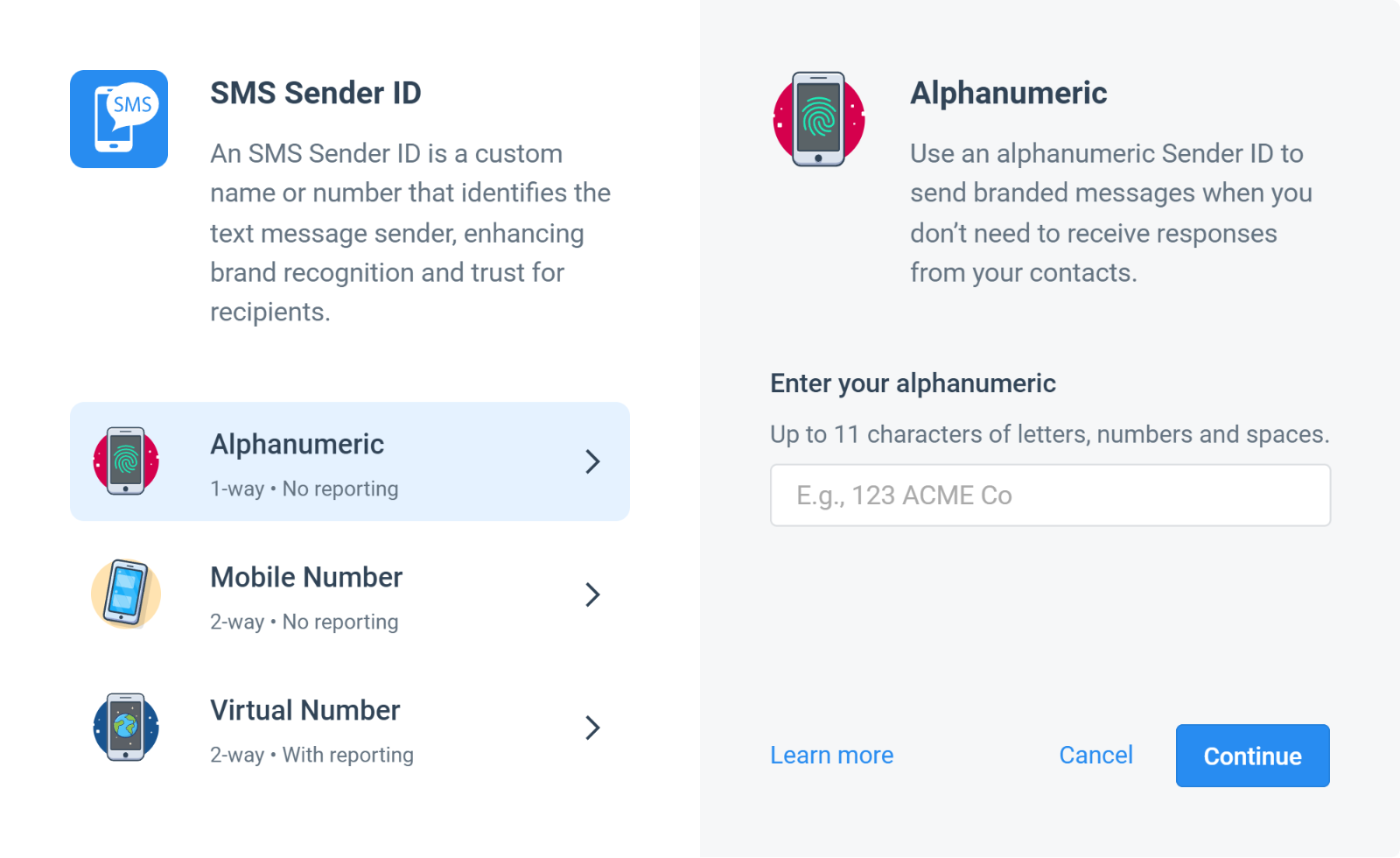Image resolution: width=1400 pixels, height=858 pixels.
Task: Click the fingerprint phone icon in Alphanumeric row
Action: point(126,461)
